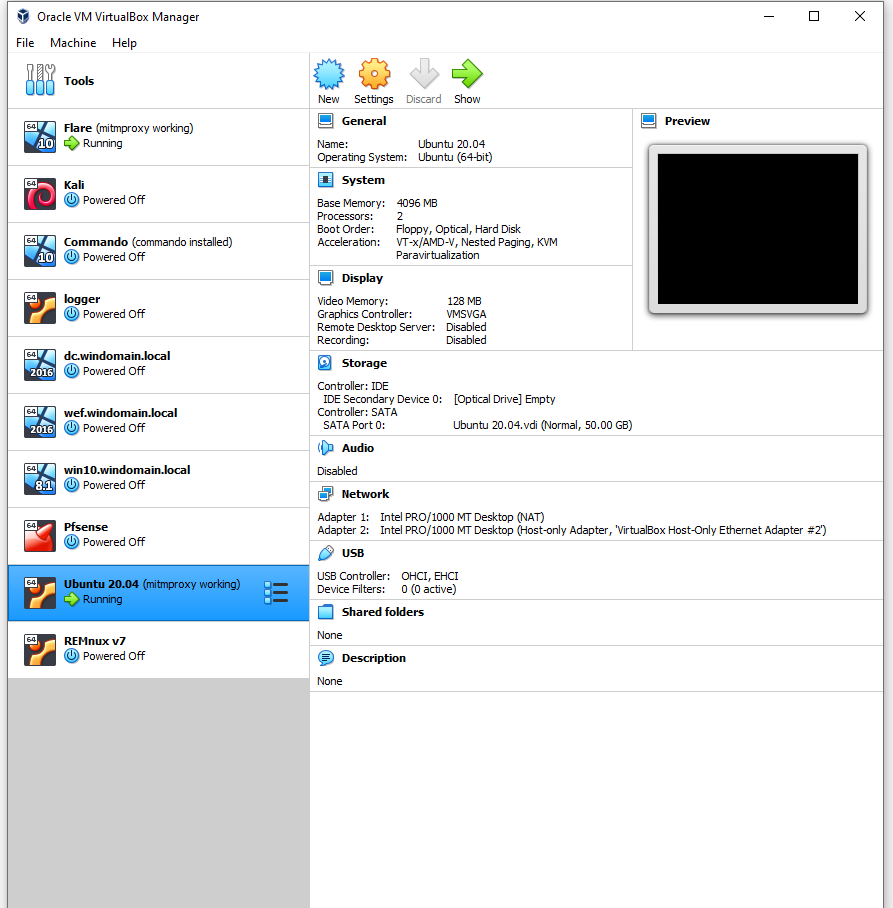Open Settings via the orange gear icon
Image resolution: width=893 pixels, height=908 pixels.
(374, 74)
